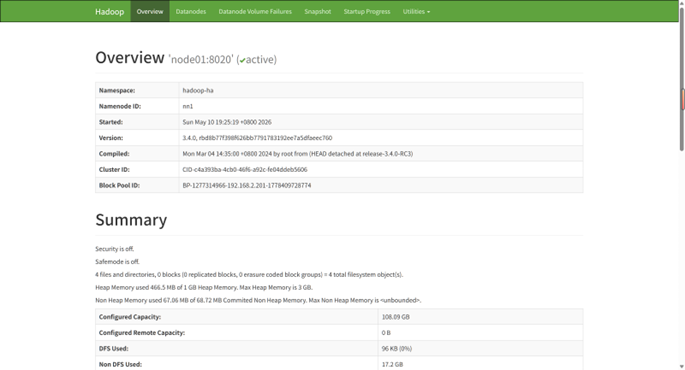Click the 'Safemode is off.' line
Screen dimensions: 685x370
[x=117, y=262]
